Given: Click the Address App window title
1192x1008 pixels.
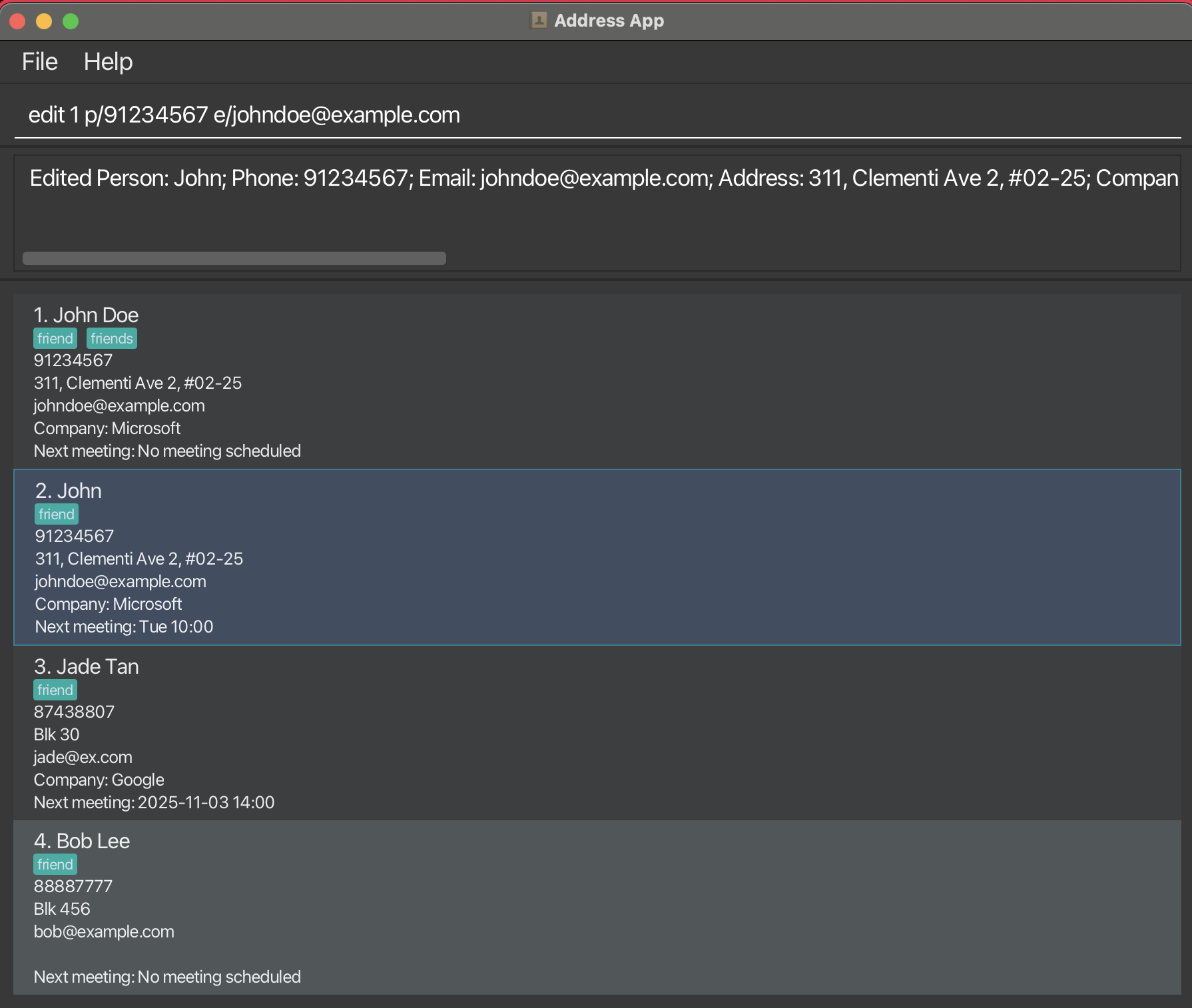Looking at the screenshot, I should coord(609,20).
